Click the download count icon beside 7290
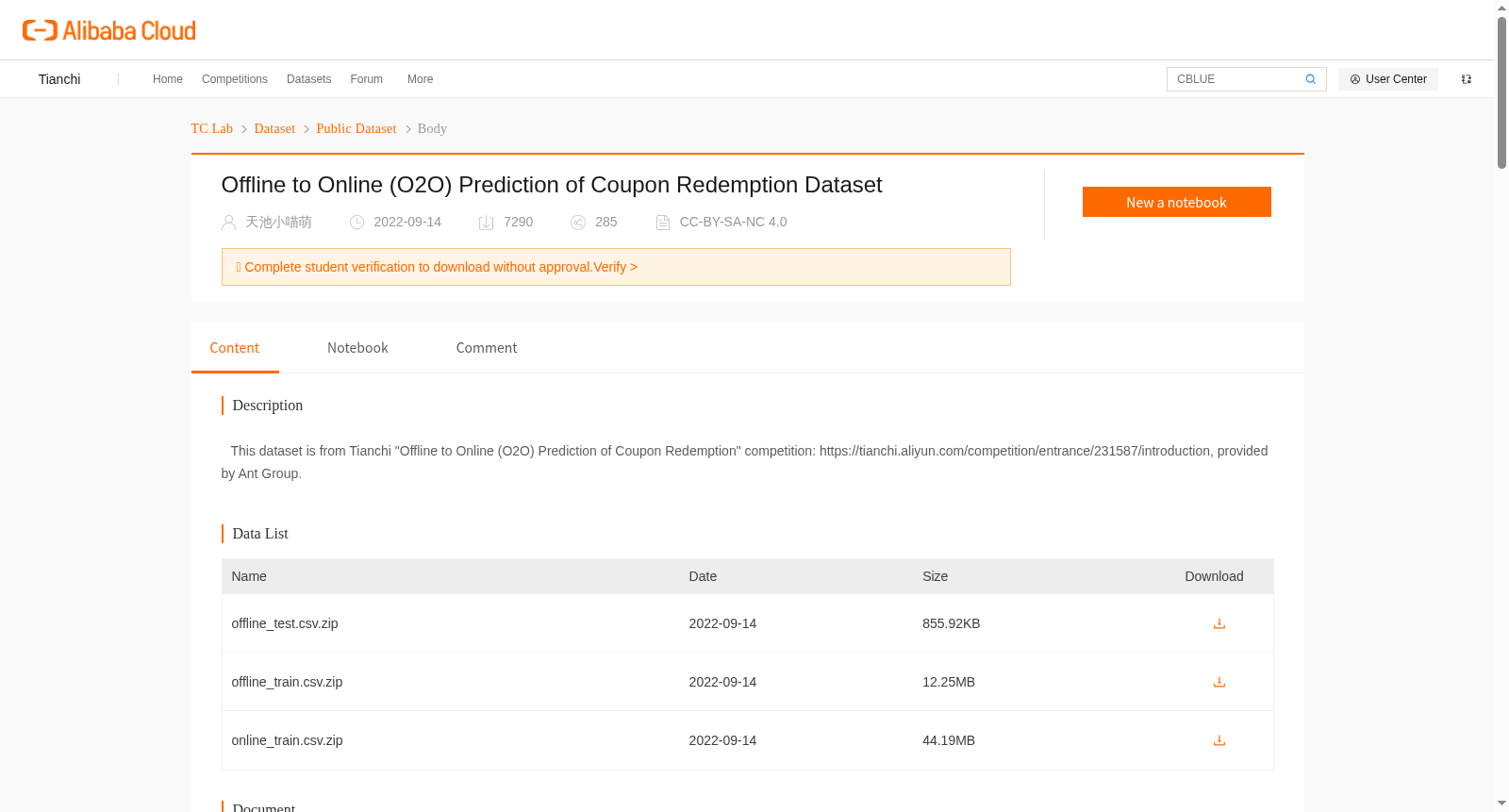This screenshot has width=1509, height=812. click(x=487, y=223)
